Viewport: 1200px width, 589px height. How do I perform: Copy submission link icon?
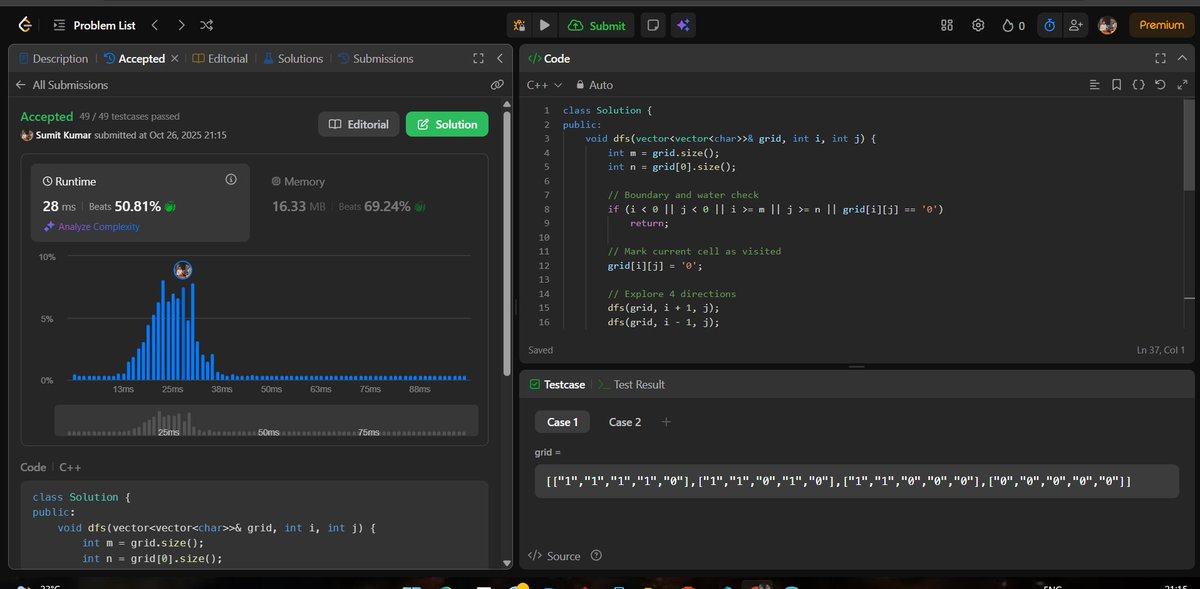(x=497, y=85)
